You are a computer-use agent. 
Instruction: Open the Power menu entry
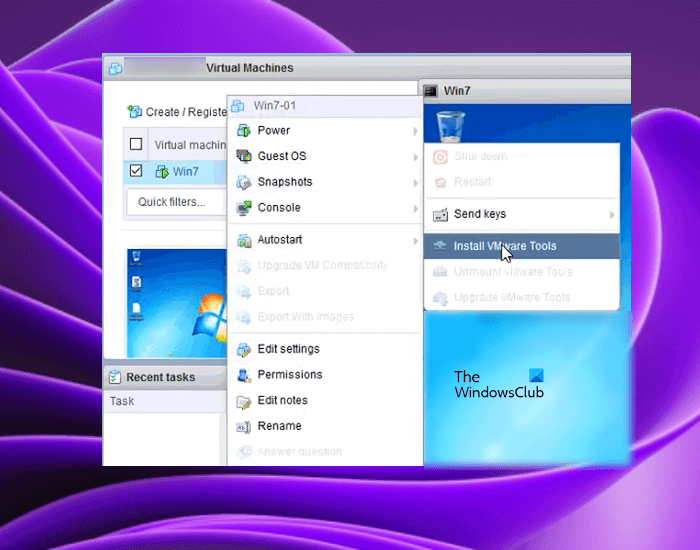click(325, 131)
